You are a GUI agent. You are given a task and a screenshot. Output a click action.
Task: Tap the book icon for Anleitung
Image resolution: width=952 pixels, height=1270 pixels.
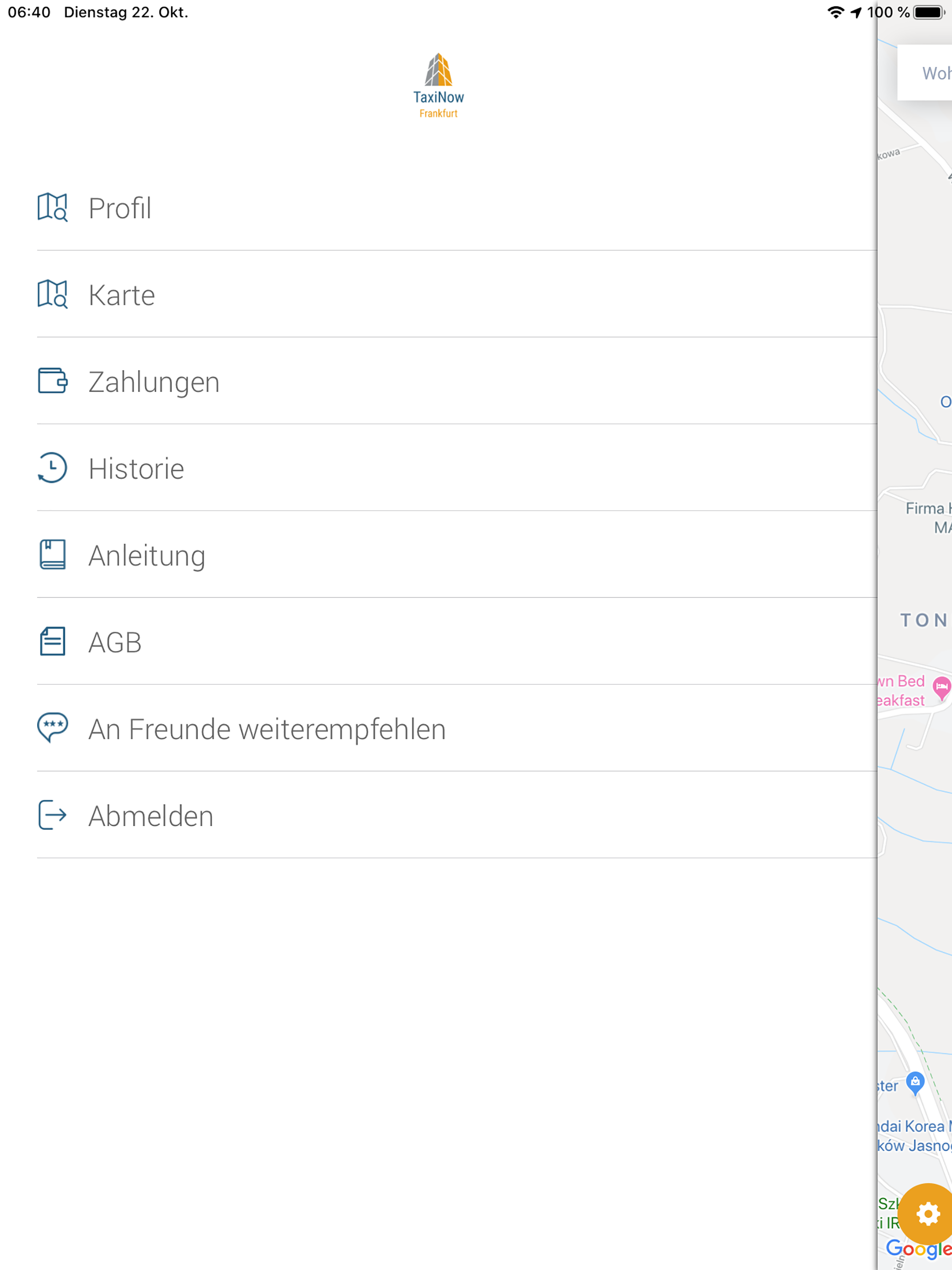click(x=52, y=555)
